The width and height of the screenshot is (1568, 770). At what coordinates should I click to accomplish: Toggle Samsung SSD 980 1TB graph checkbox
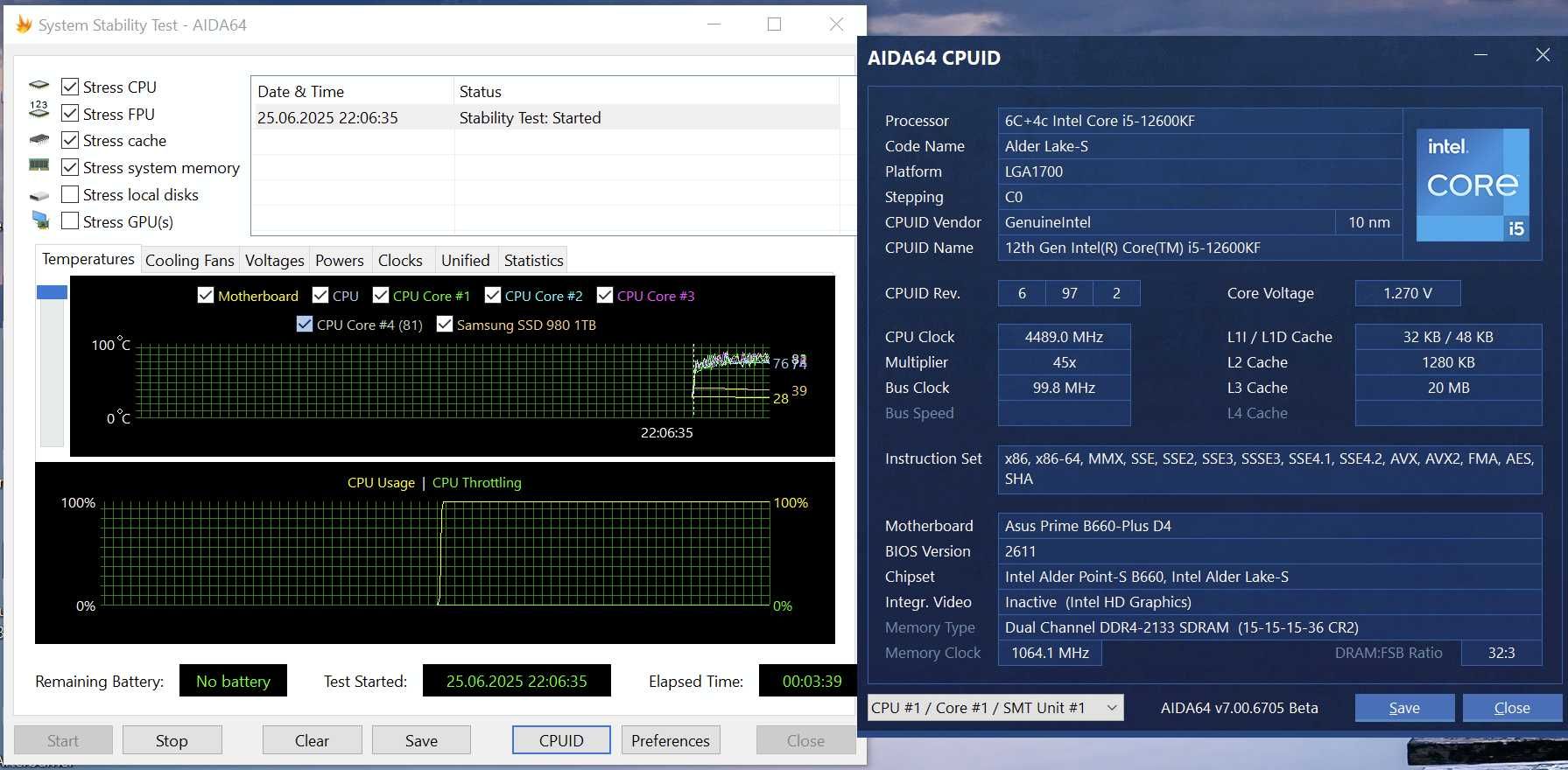[x=444, y=325]
